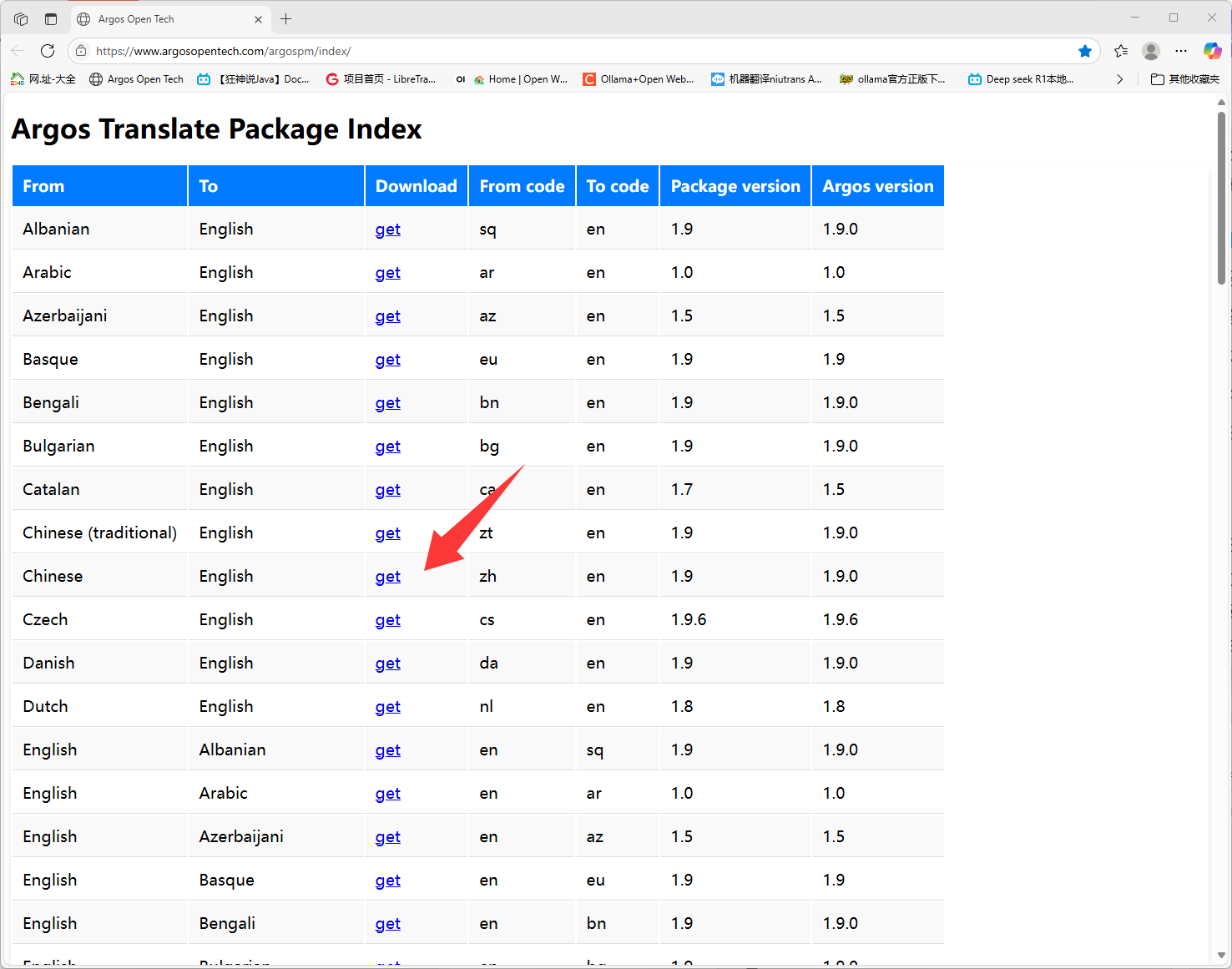Screen dimensions: 1232x969
Task: Click the Argos Translate Package Index heading
Action: (216, 129)
